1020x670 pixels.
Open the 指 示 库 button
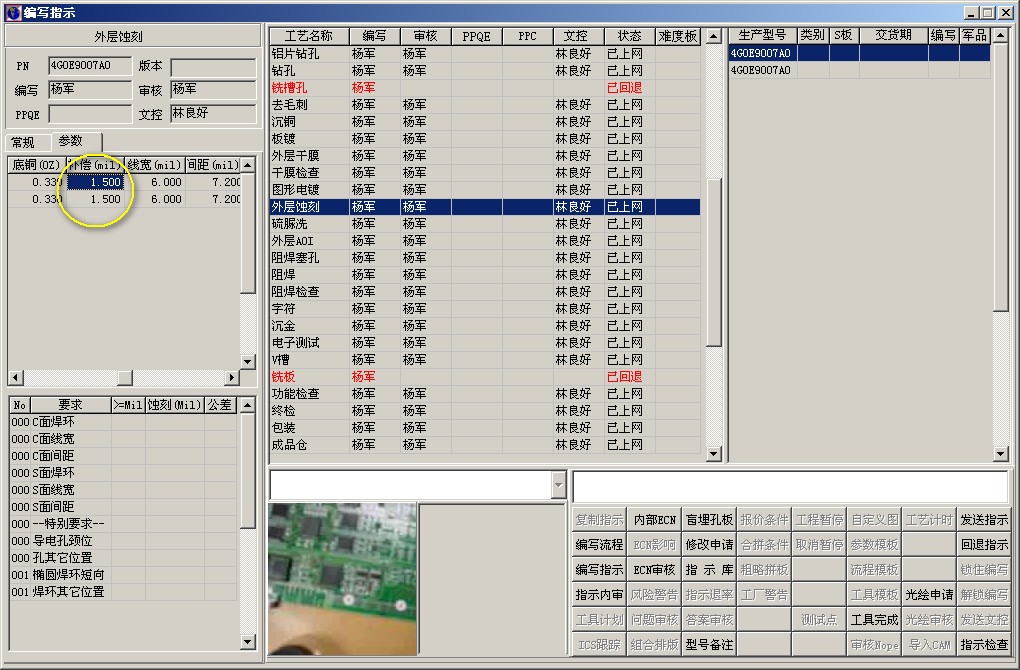(x=709, y=570)
